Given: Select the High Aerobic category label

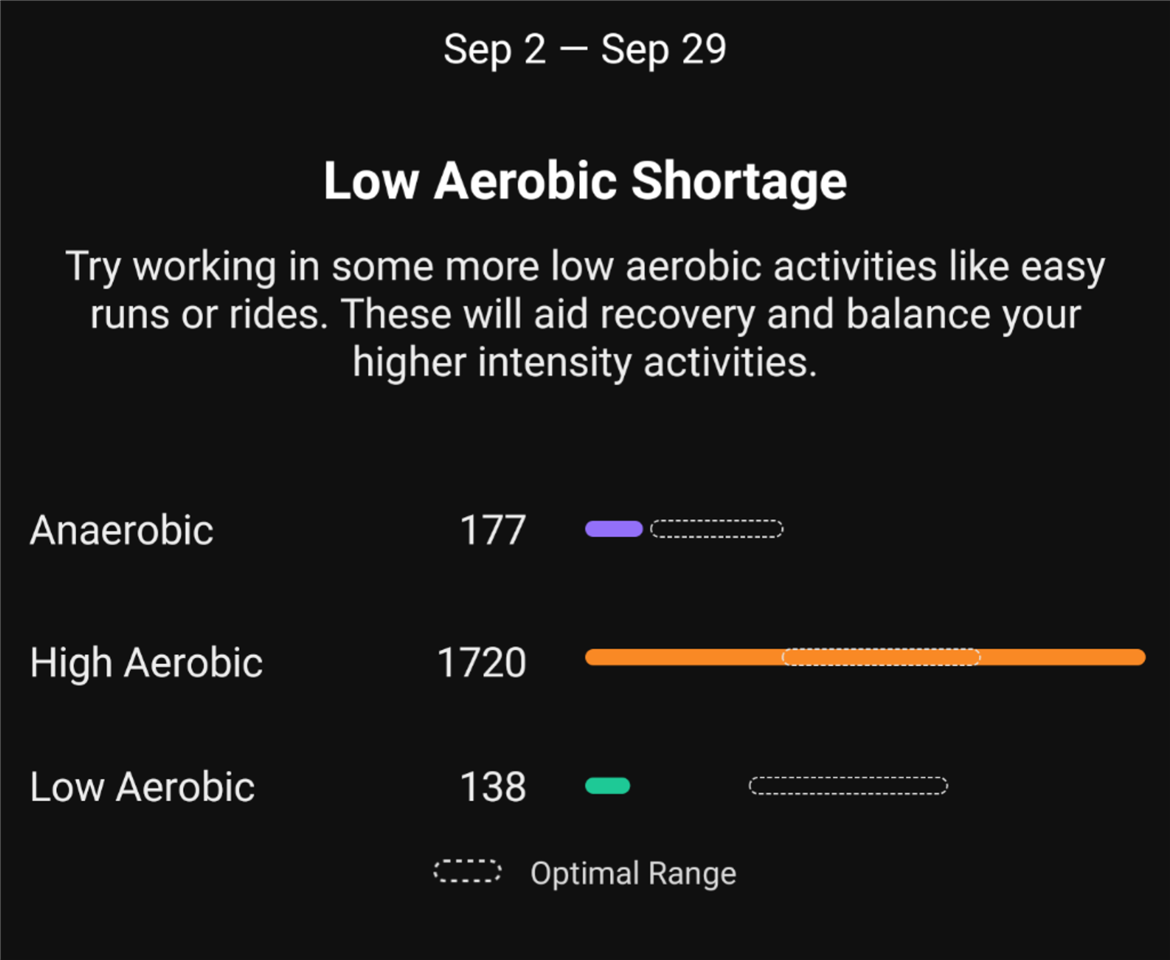Looking at the screenshot, I should 146,663.
